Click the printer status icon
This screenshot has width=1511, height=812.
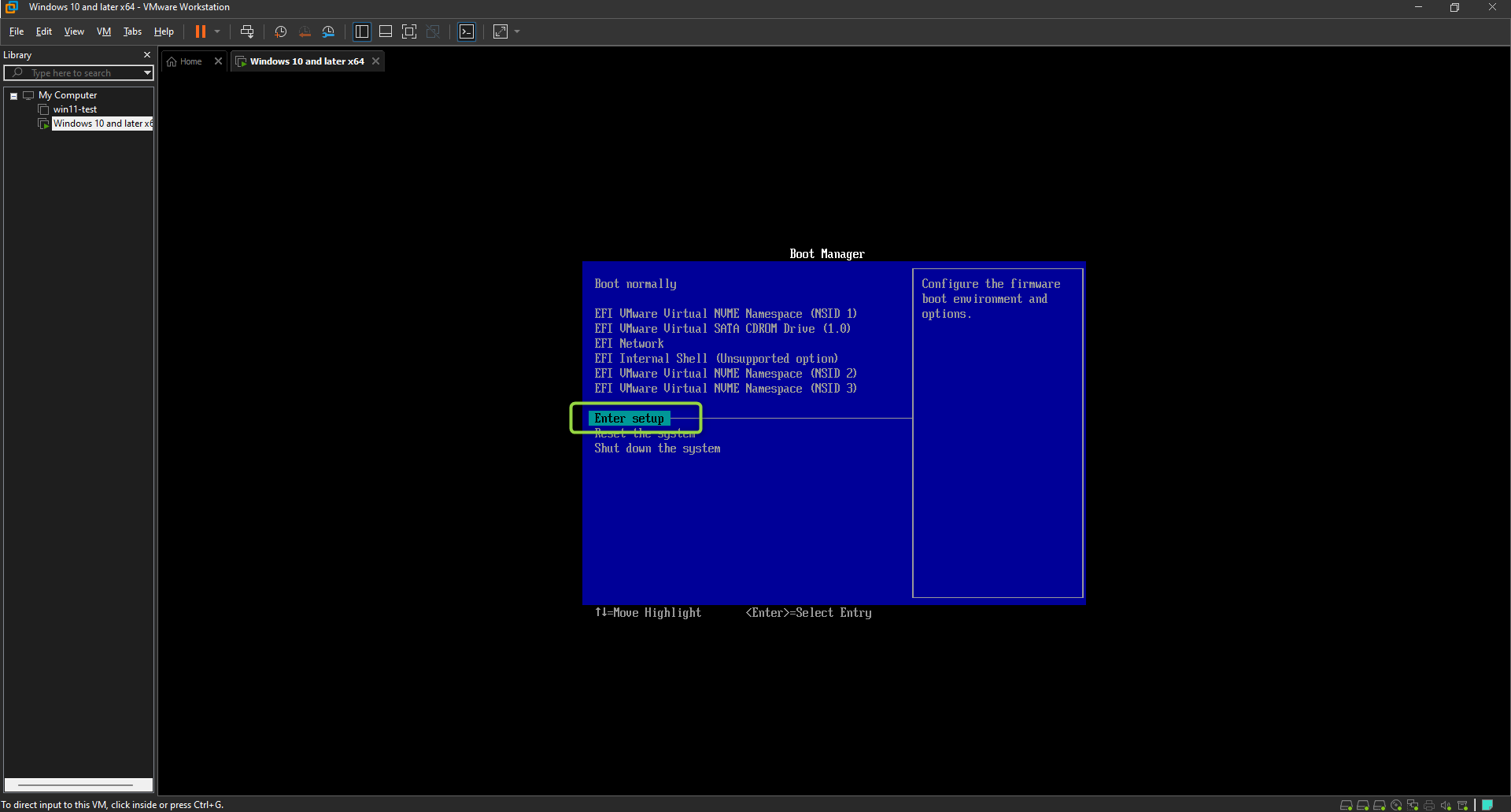[1429, 805]
